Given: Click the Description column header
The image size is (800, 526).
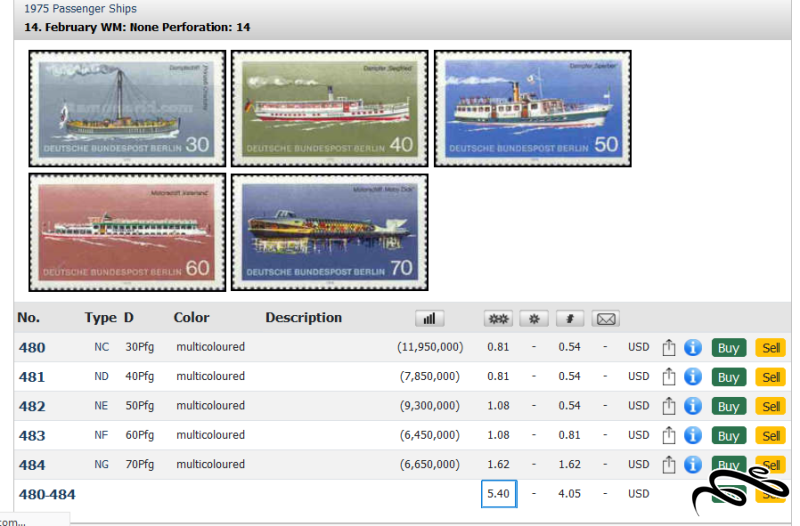Looking at the screenshot, I should (304, 318).
